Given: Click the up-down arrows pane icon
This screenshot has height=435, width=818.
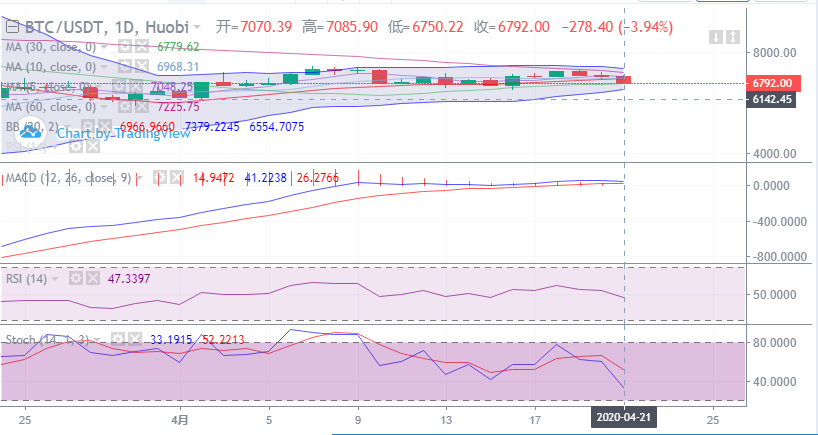Looking at the screenshot, I should (x=733, y=37).
